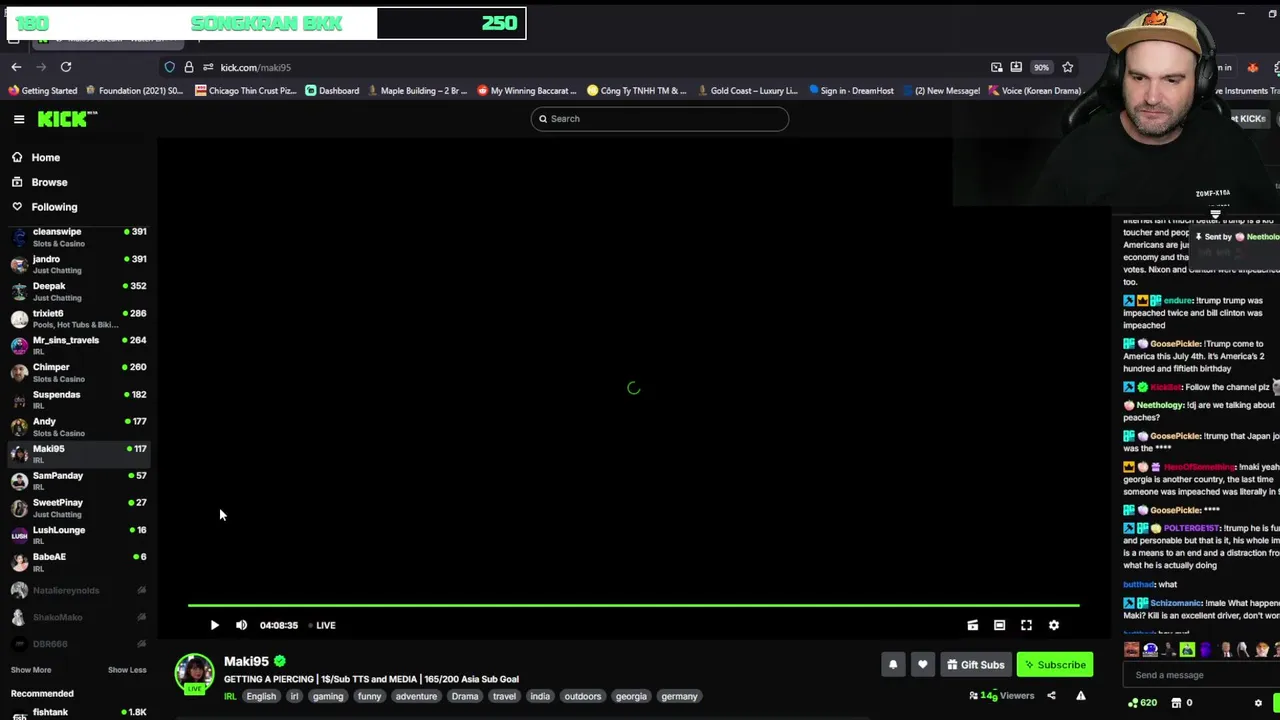
Task: Jump to LIVE in the player
Action: tap(322, 625)
